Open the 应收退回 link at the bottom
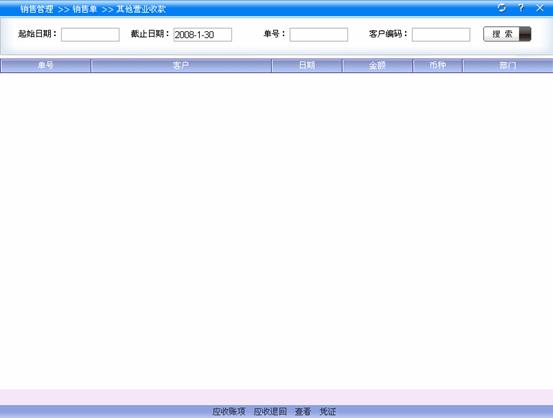This screenshot has height=418, width=553. click(270, 411)
